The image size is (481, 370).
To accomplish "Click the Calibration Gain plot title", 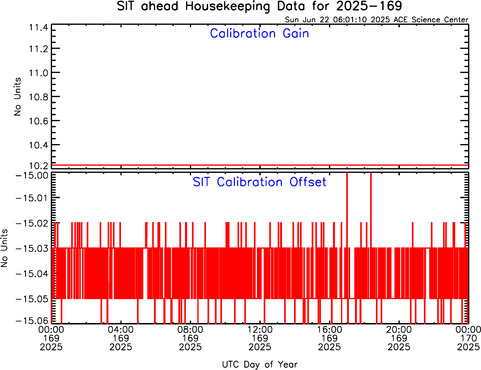I will click(x=259, y=34).
